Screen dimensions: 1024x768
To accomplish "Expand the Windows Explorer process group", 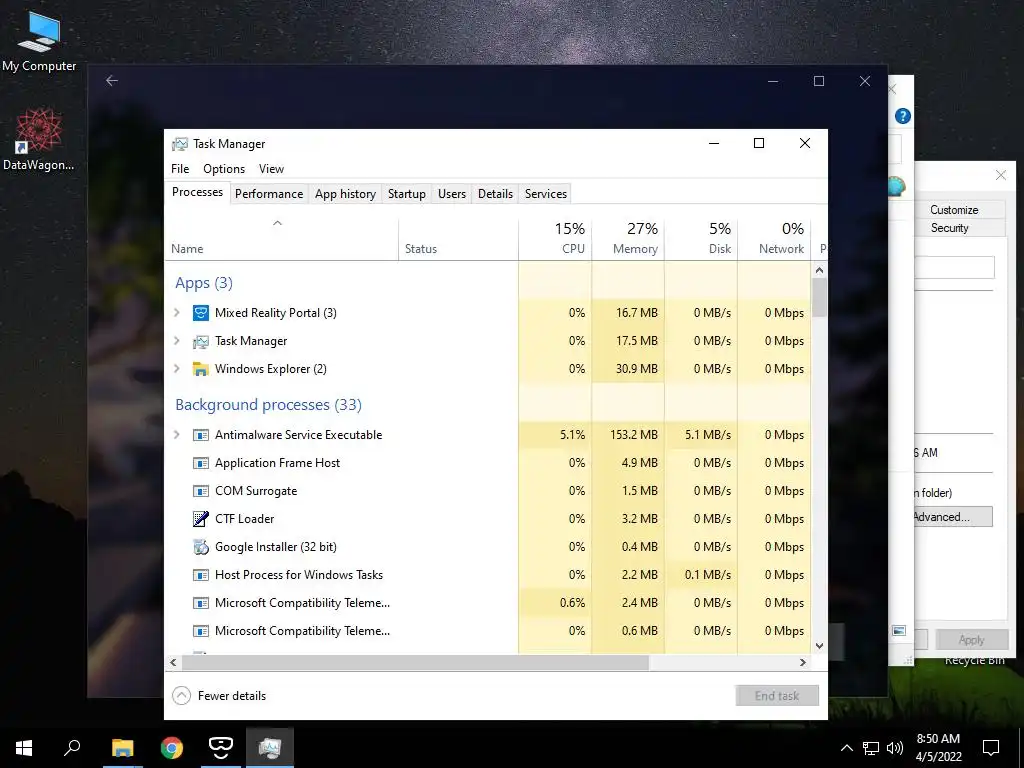I will (176, 369).
